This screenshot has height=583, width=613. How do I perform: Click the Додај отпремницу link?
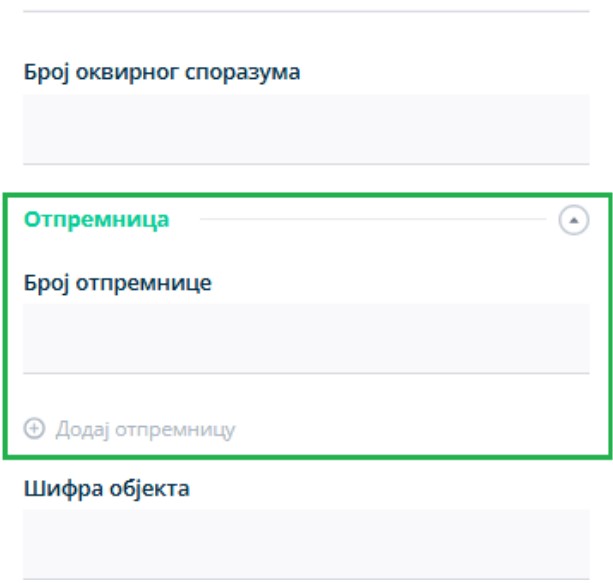pyautogui.click(x=129, y=429)
